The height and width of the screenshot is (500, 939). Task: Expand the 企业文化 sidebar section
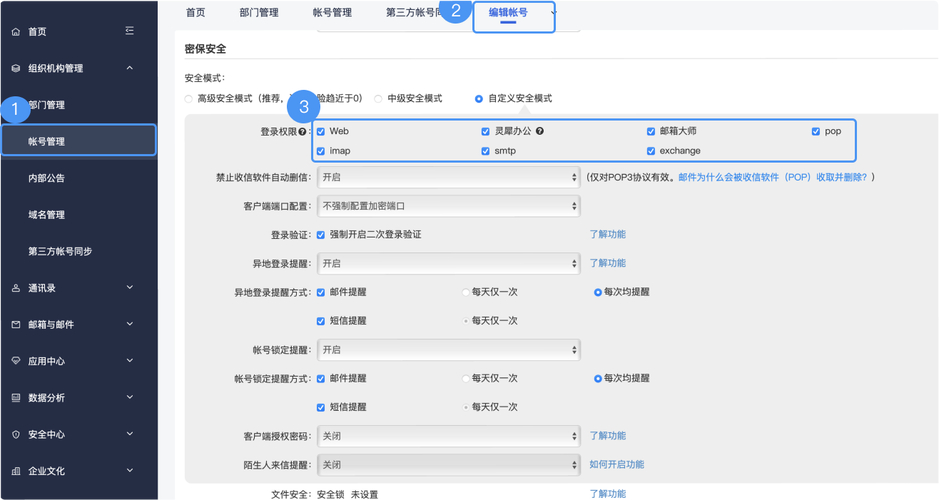[x=130, y=471]
